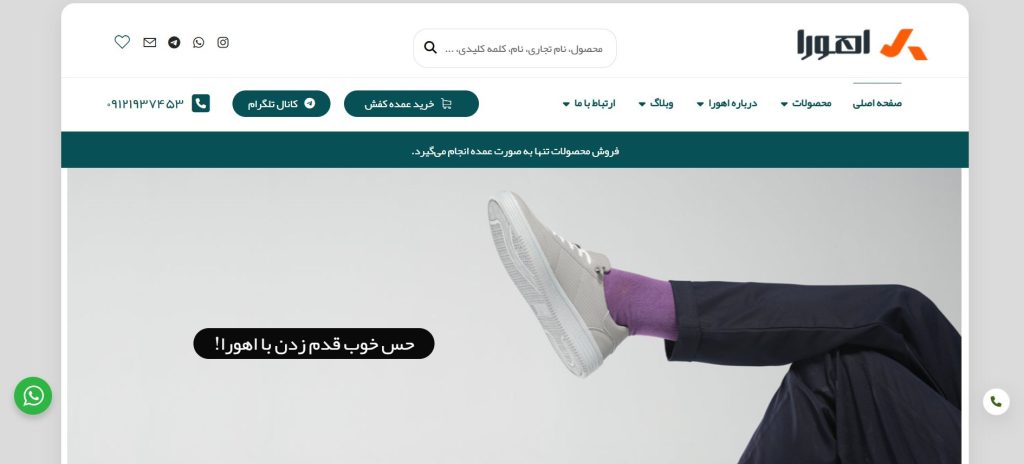Screen dimensions: 1024x464
Task: Click the dark green phone icon square
Action: pos(200,103)
